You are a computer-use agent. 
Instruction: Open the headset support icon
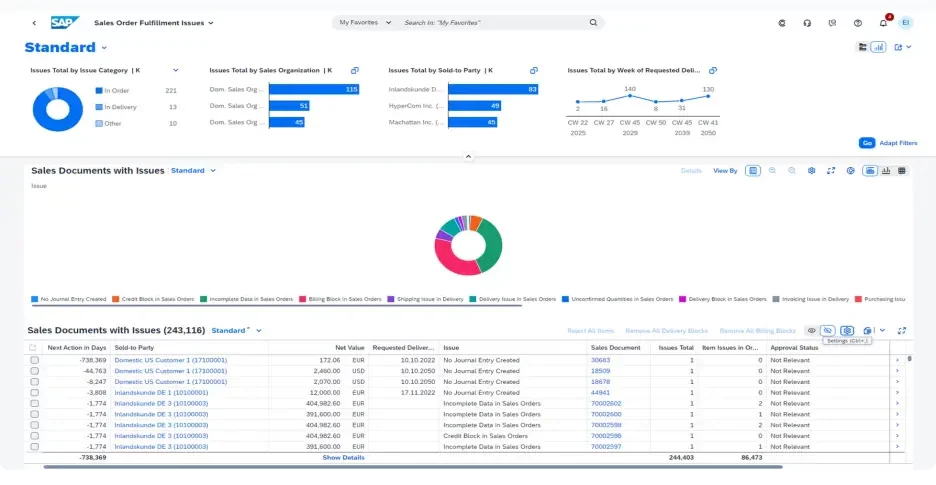pos(807,23)
